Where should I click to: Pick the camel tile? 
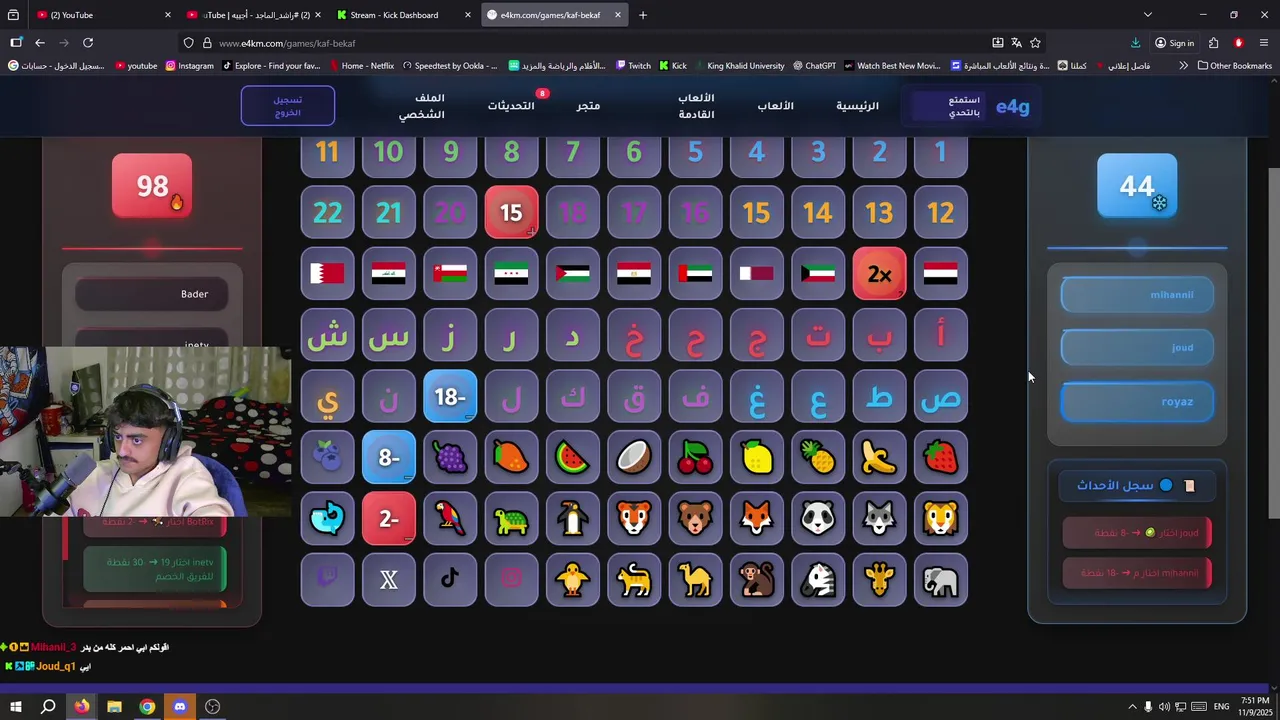coord(695,580)
